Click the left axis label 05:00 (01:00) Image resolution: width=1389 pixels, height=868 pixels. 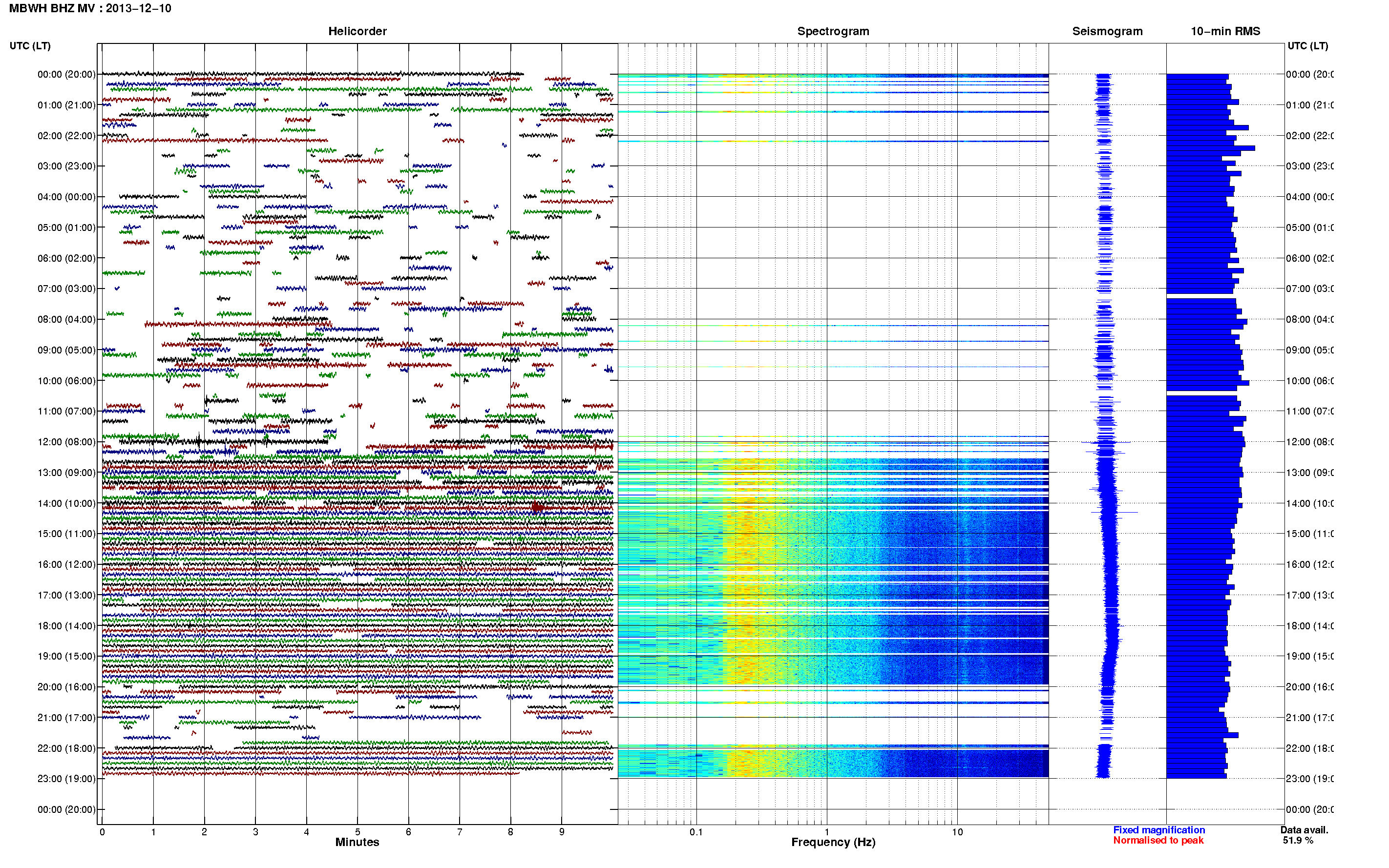coord(66,227)
